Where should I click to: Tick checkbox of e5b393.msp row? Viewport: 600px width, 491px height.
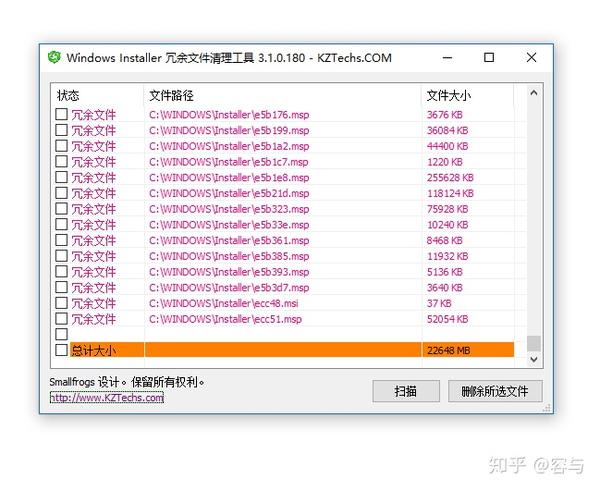pyautogui.click(x=61, y=271)
